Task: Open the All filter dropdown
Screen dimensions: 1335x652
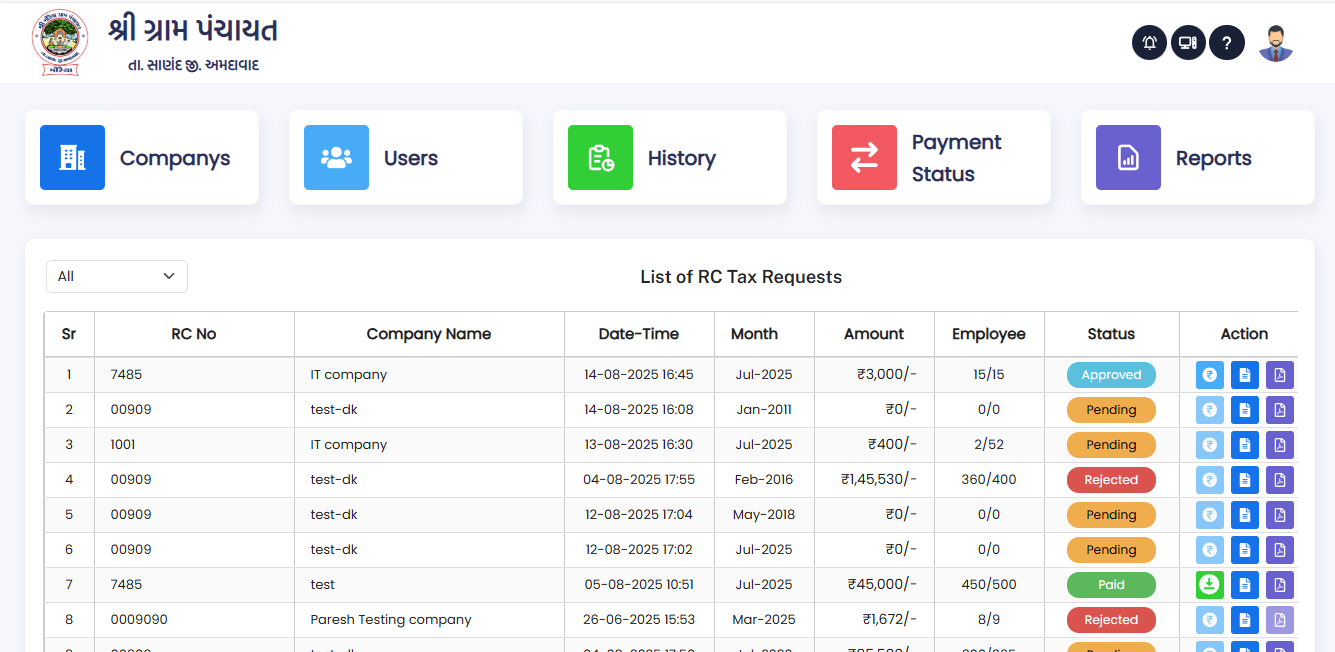Action: point(116,276)
